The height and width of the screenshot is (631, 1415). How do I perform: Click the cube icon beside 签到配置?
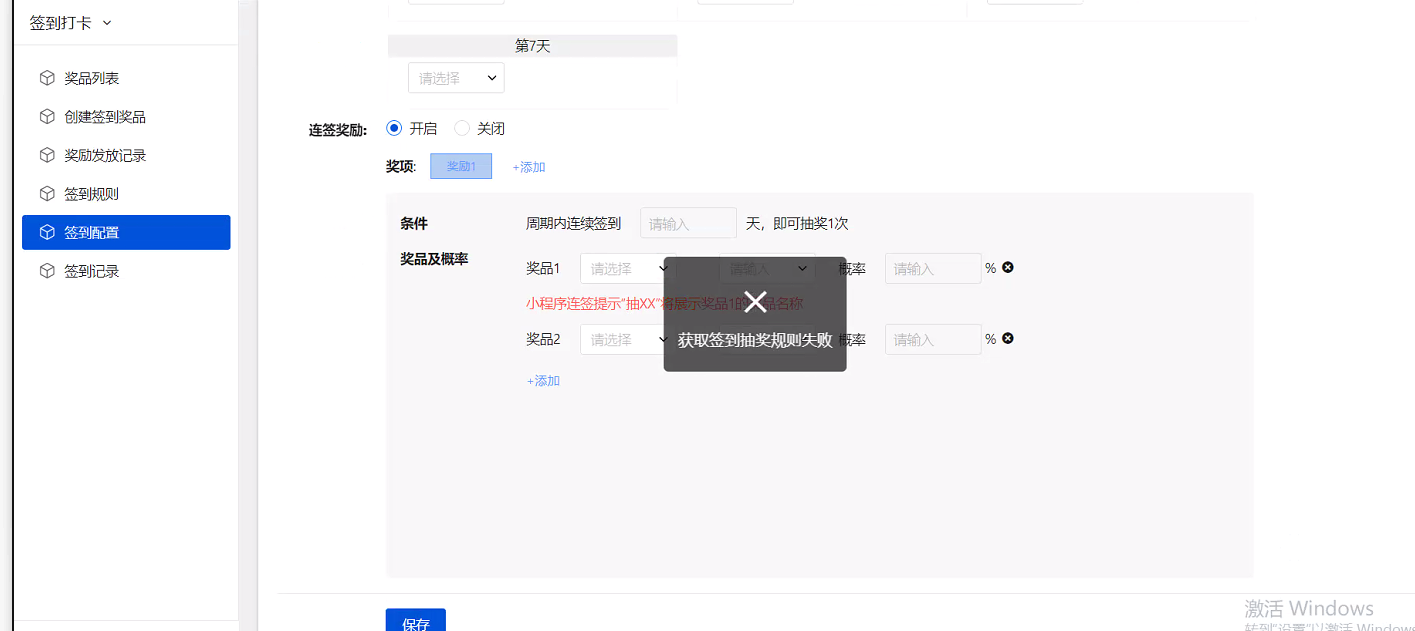47,232
